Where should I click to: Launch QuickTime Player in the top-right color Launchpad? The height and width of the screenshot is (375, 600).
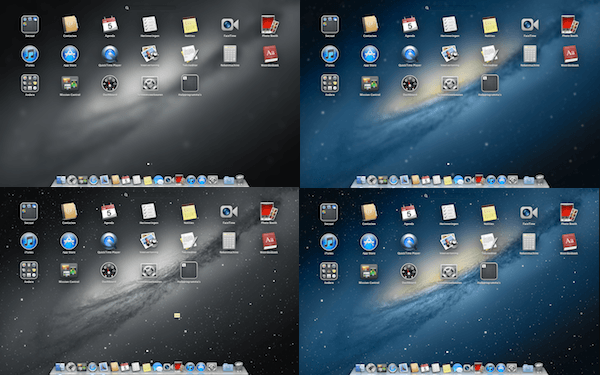point(410,54)
